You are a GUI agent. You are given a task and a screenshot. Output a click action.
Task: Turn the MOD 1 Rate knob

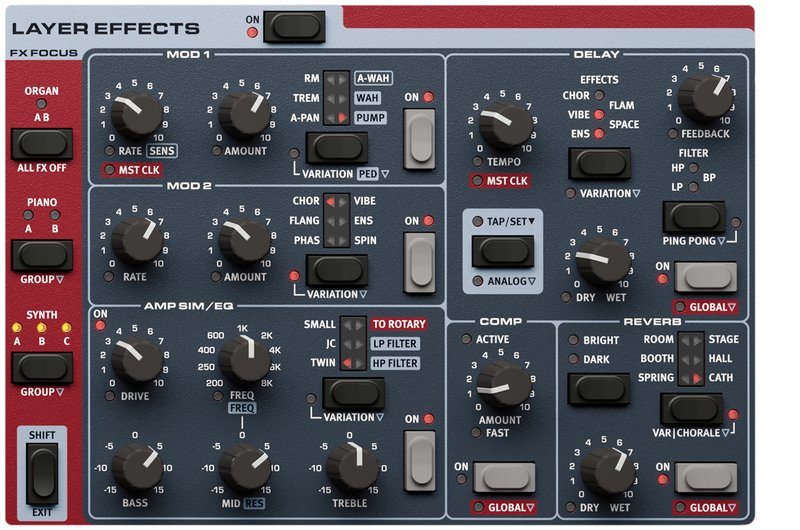pyautogui.click(x=136, y=113)
